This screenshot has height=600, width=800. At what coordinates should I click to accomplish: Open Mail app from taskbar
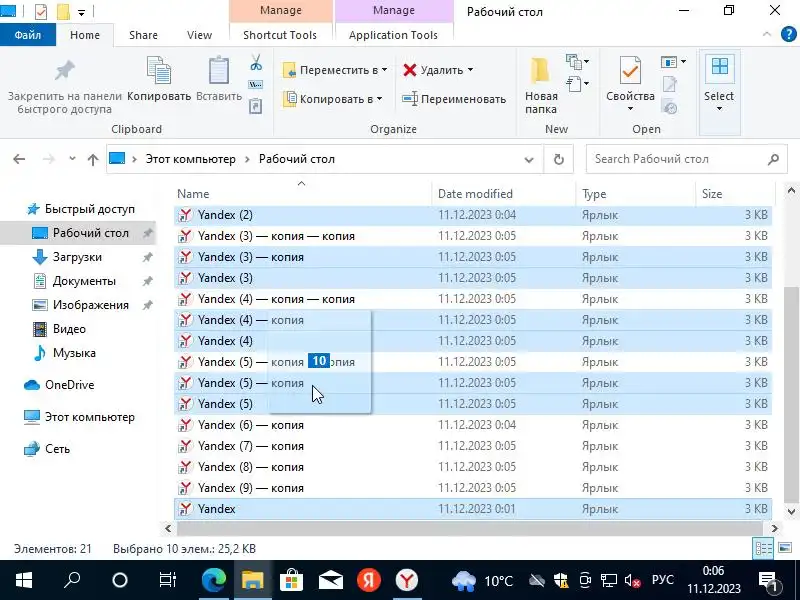(330, 581)
